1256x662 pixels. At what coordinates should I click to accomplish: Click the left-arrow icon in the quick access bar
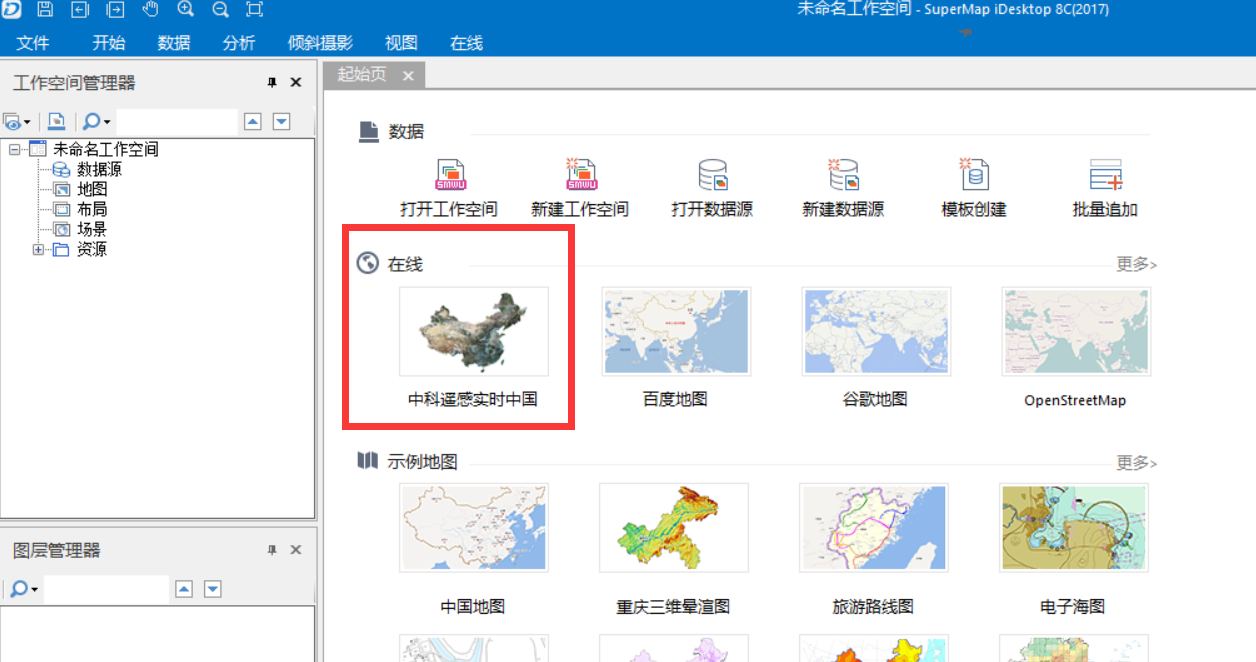(80, 10)
